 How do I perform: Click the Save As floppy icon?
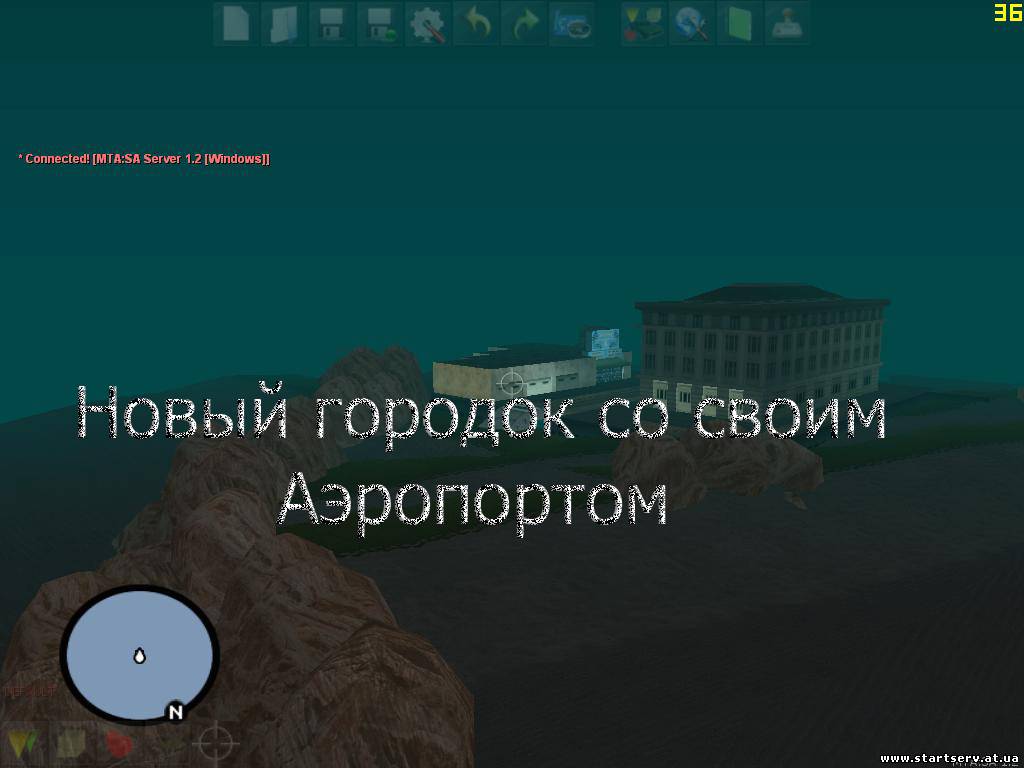click(380, 23)
